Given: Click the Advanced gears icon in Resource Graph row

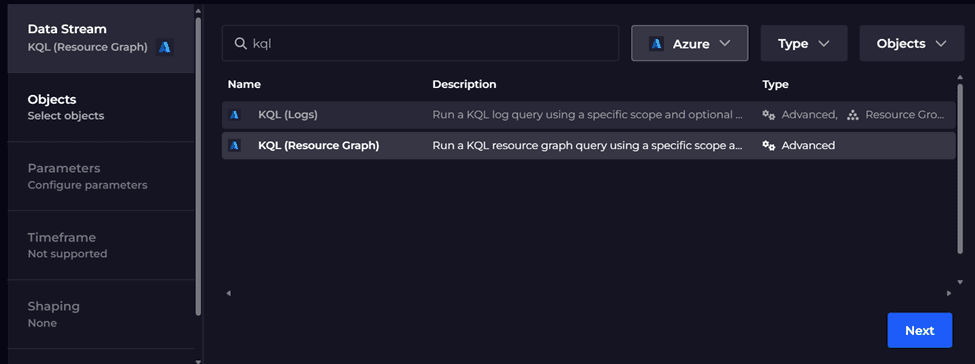Looking at the screenshot, I should [x=769, y=146].
